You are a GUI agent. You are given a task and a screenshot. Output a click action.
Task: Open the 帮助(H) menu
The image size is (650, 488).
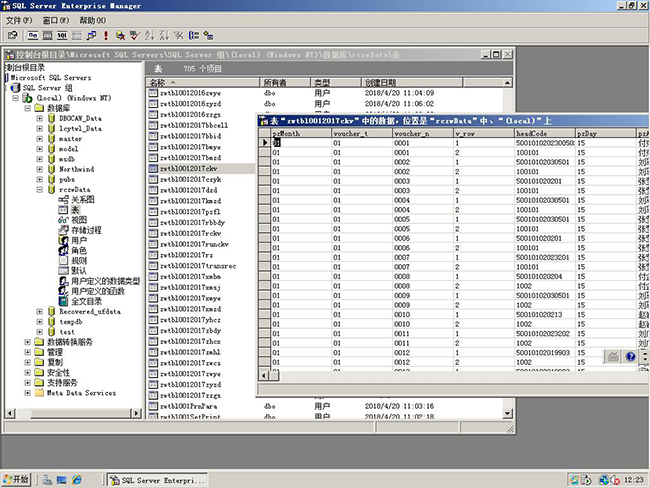click(92, 20)
